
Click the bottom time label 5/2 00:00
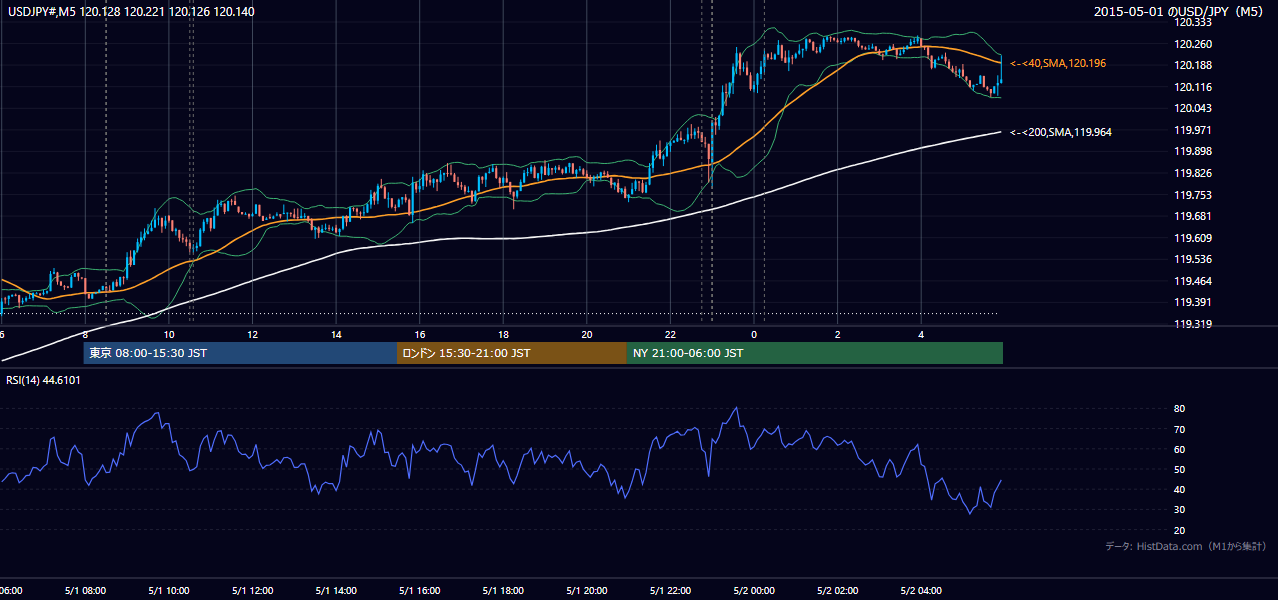click(x=754, y=591)
